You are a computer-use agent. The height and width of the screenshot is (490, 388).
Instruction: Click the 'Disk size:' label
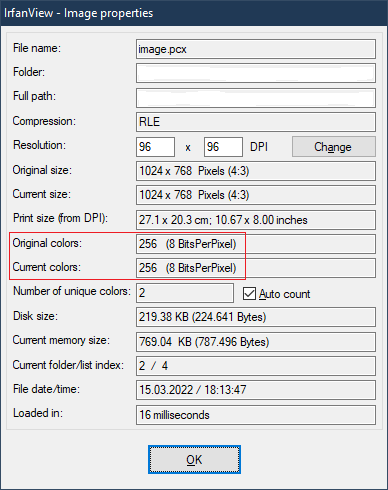[35, 316]
